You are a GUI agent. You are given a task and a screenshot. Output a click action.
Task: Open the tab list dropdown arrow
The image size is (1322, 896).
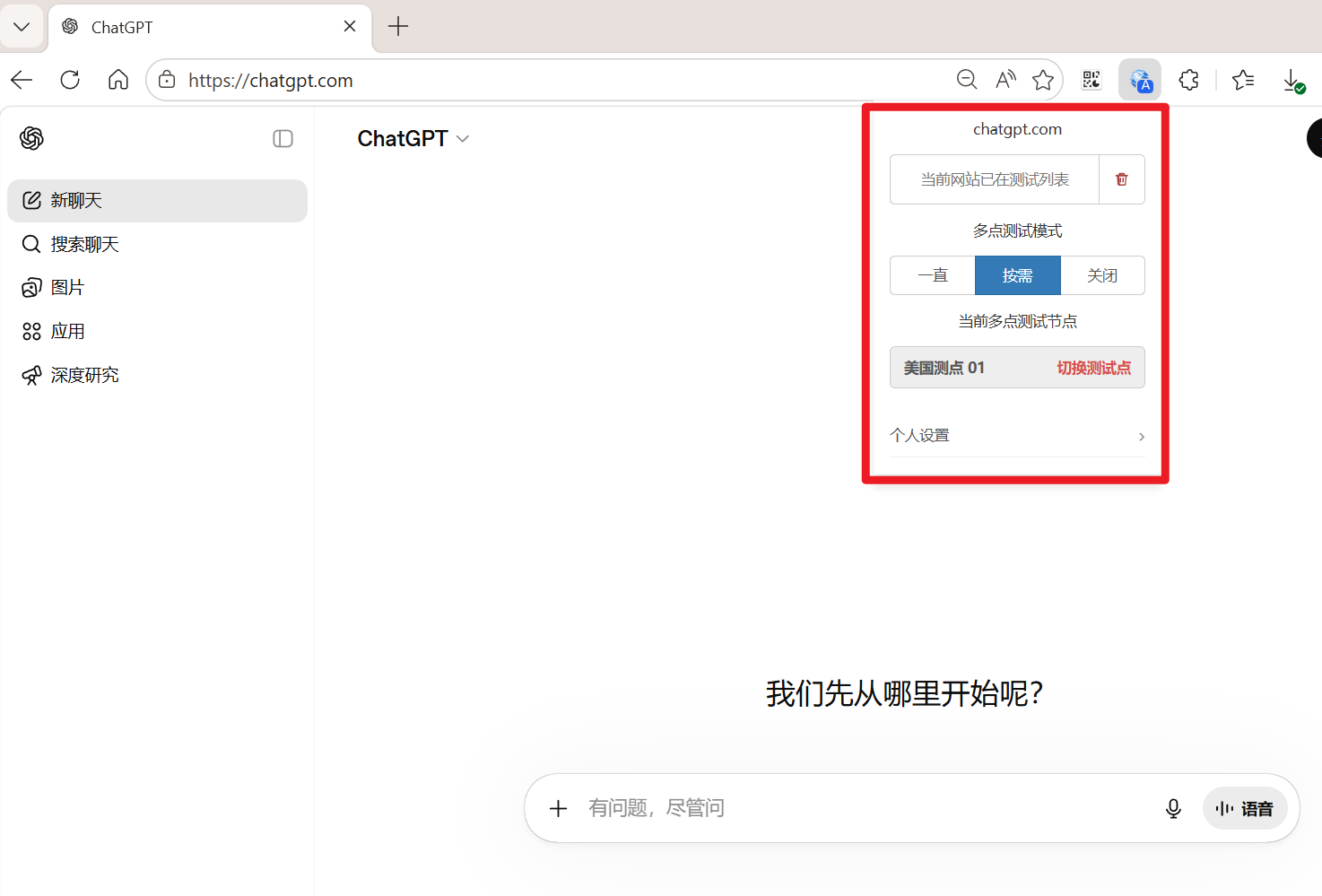coord(22,27)
